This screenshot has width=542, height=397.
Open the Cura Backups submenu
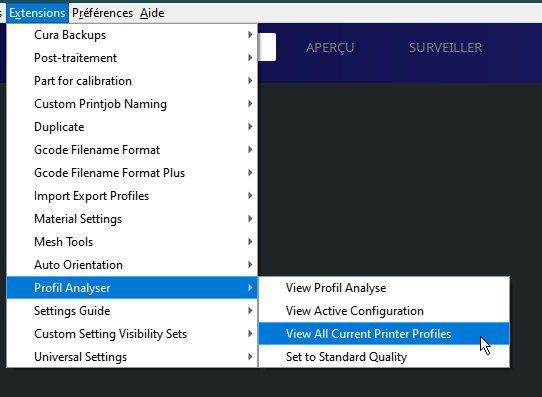point(132,35)
